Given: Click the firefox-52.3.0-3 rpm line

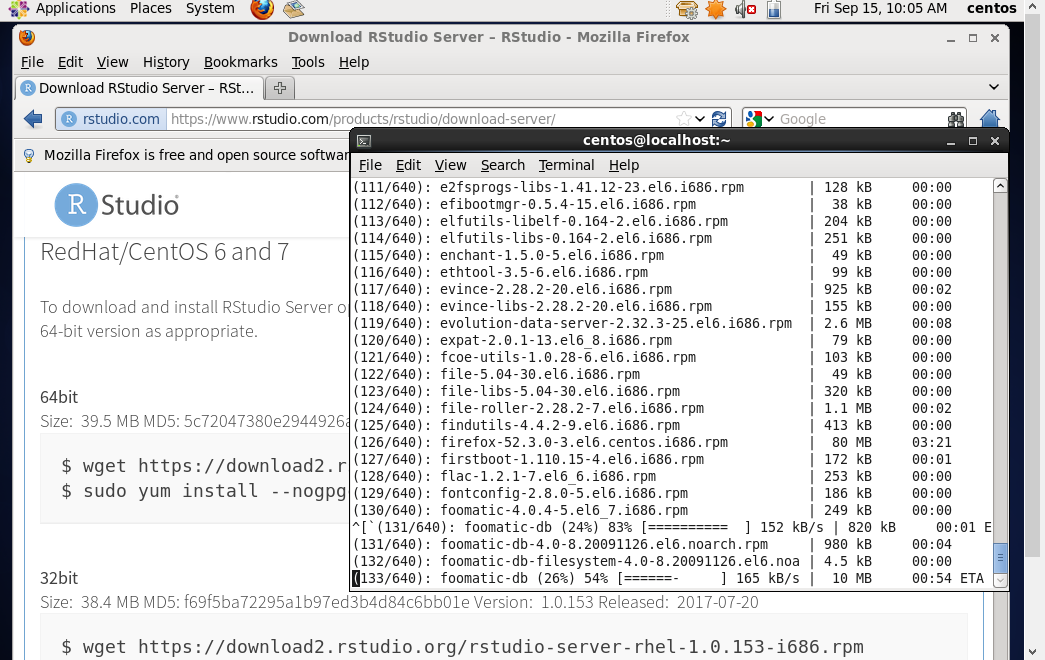Looking at the screenshot, I should click(652, 442).
